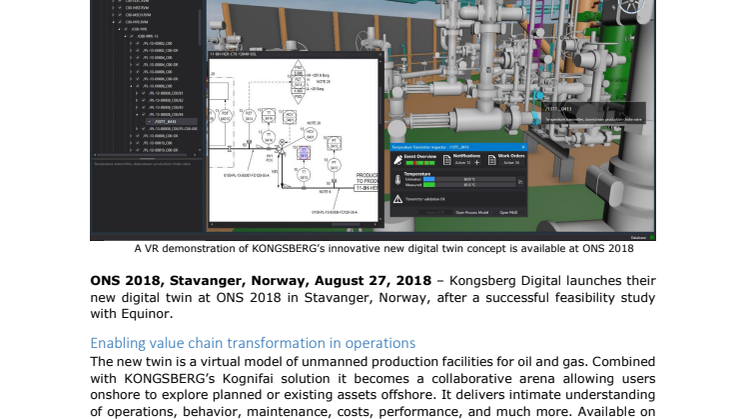Click heading 'Enabling value chain transformation in operations'
The width and height of the screenshot is (746, 419).
pos(253,343)
